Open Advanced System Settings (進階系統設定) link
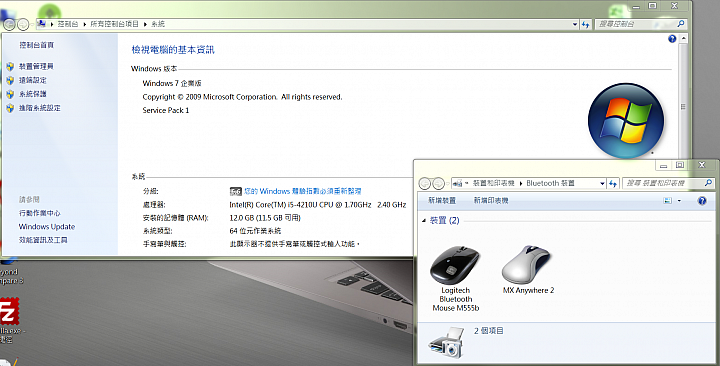 coord(39,108)
